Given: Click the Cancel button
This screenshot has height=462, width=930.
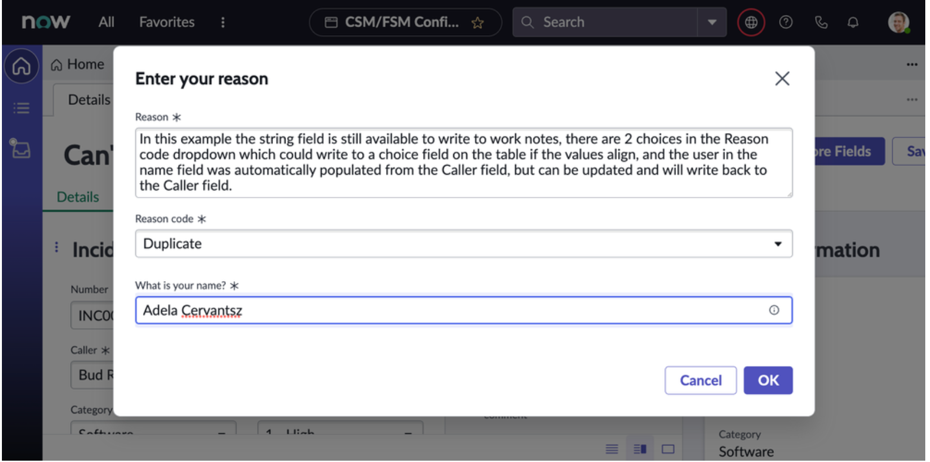Looking at the screenshot, I should click(700, 380).
